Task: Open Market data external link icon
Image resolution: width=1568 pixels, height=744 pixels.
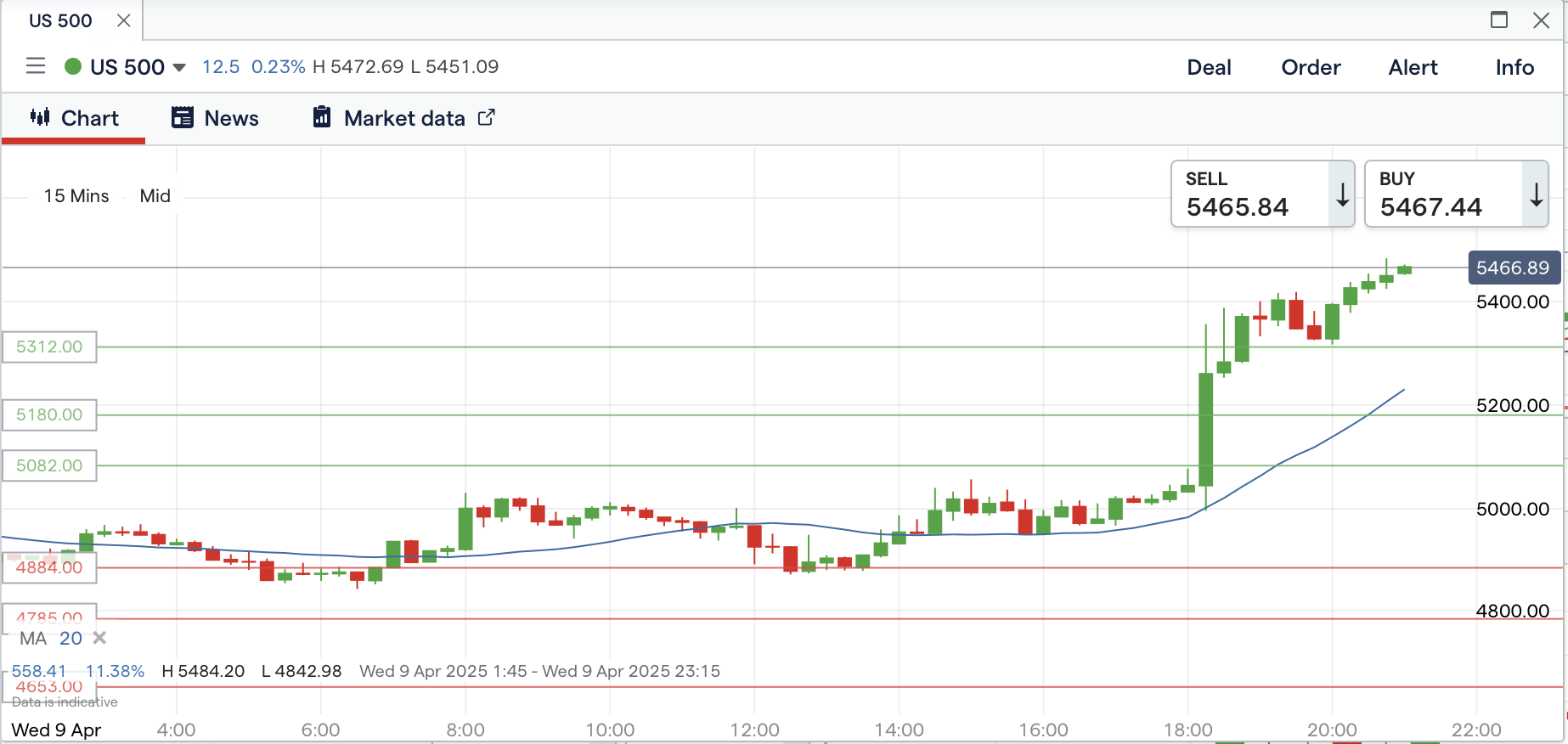Action: point(486,117)
